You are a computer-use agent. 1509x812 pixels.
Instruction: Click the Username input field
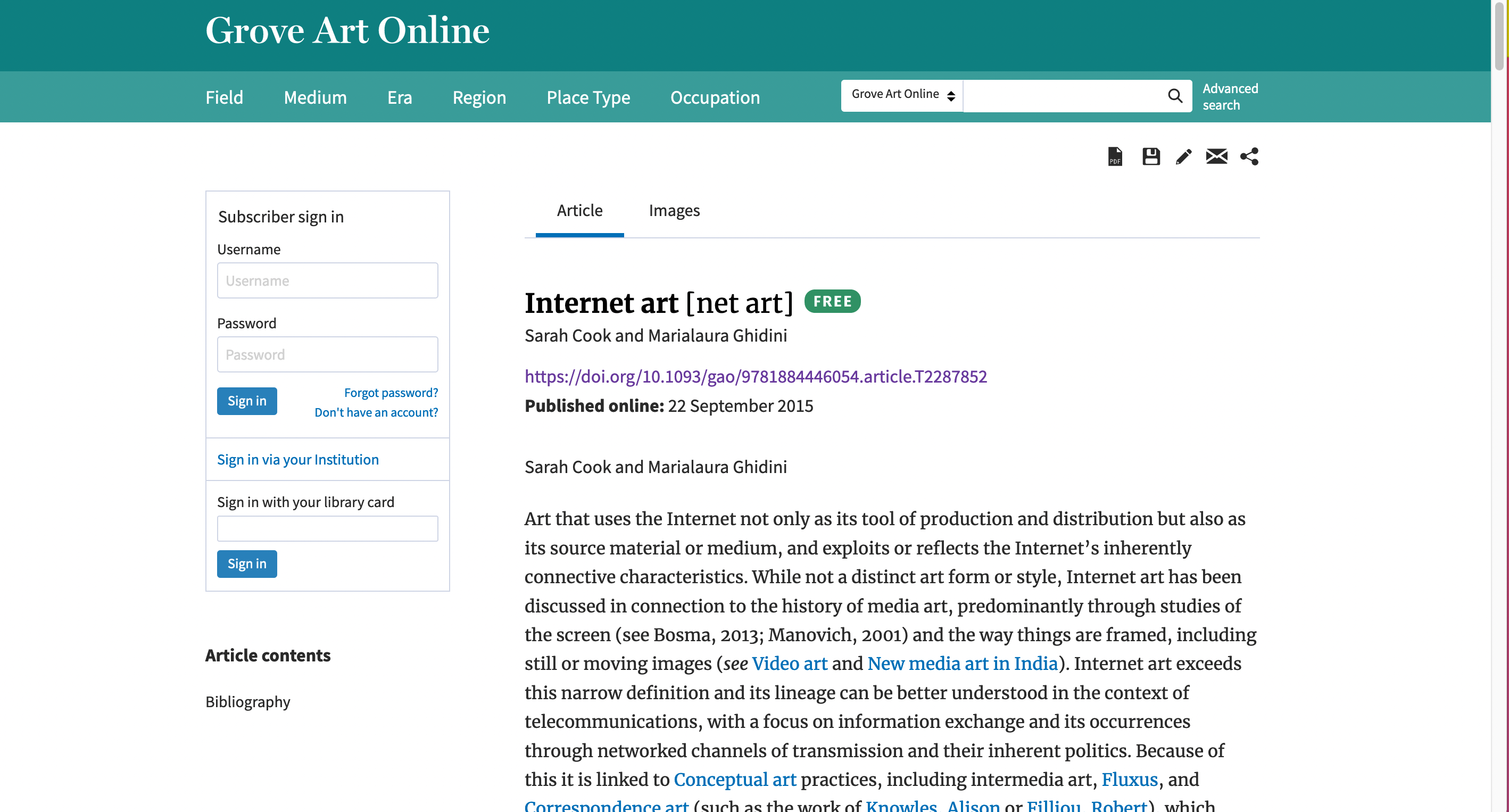327,280
